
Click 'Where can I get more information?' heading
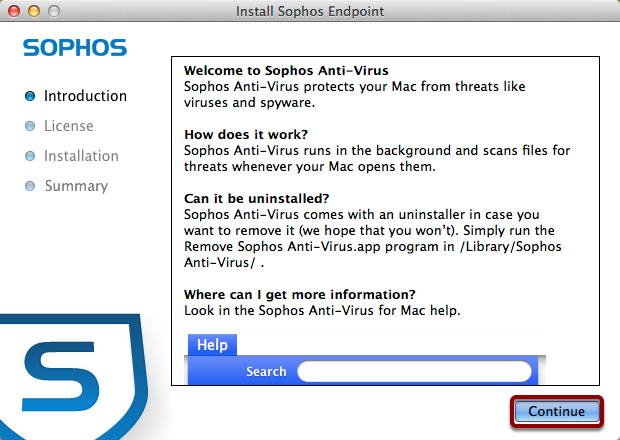click(300, 295)
